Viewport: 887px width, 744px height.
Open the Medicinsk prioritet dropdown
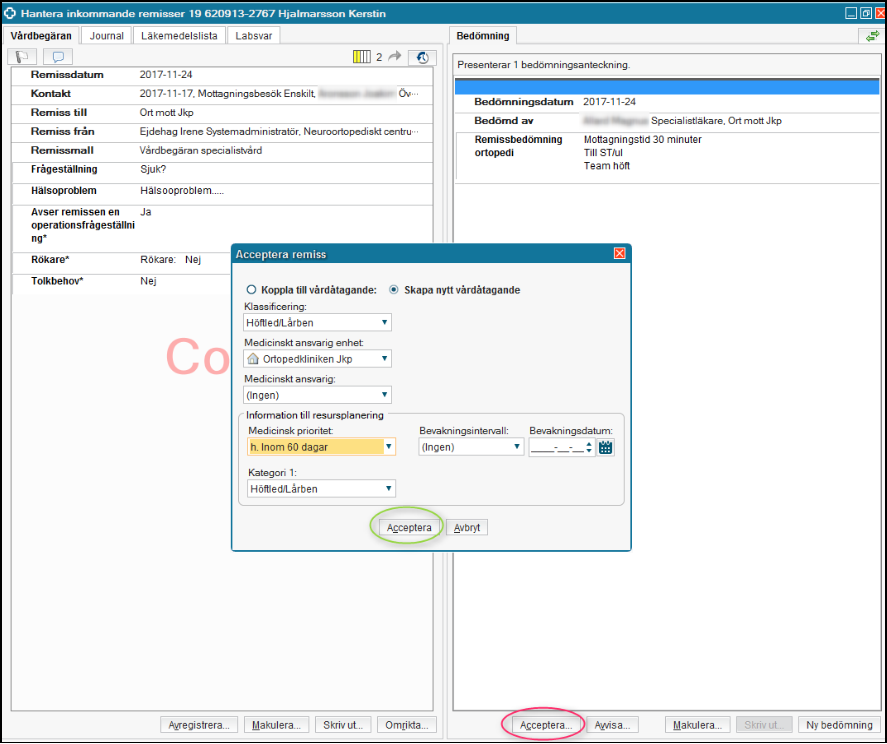click(x=389, y=447)
